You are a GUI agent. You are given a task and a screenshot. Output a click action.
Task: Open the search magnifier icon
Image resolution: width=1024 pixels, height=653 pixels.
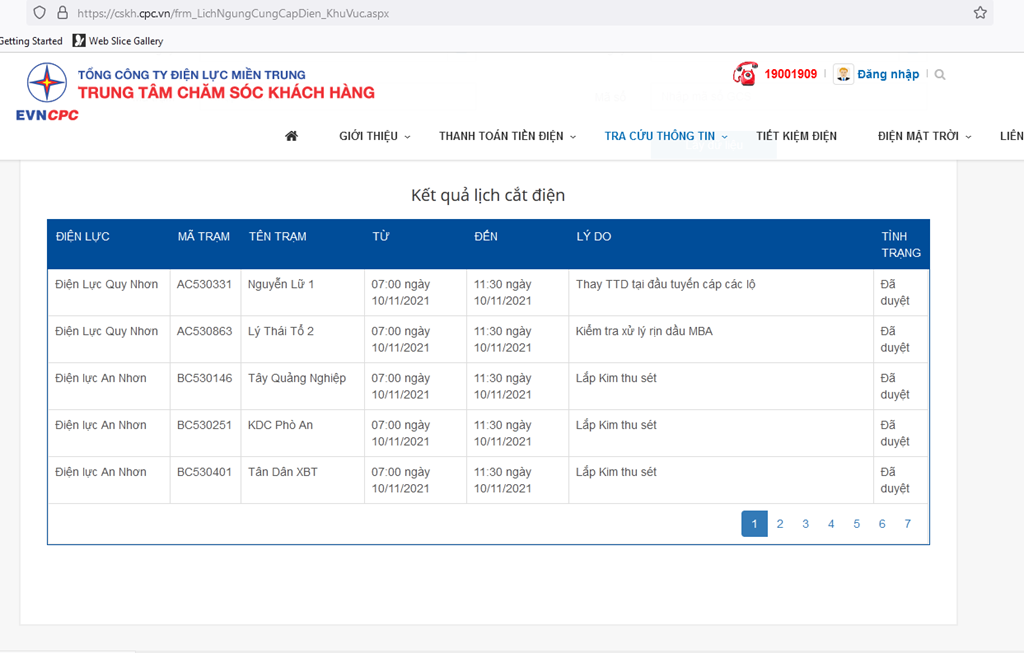940,74
